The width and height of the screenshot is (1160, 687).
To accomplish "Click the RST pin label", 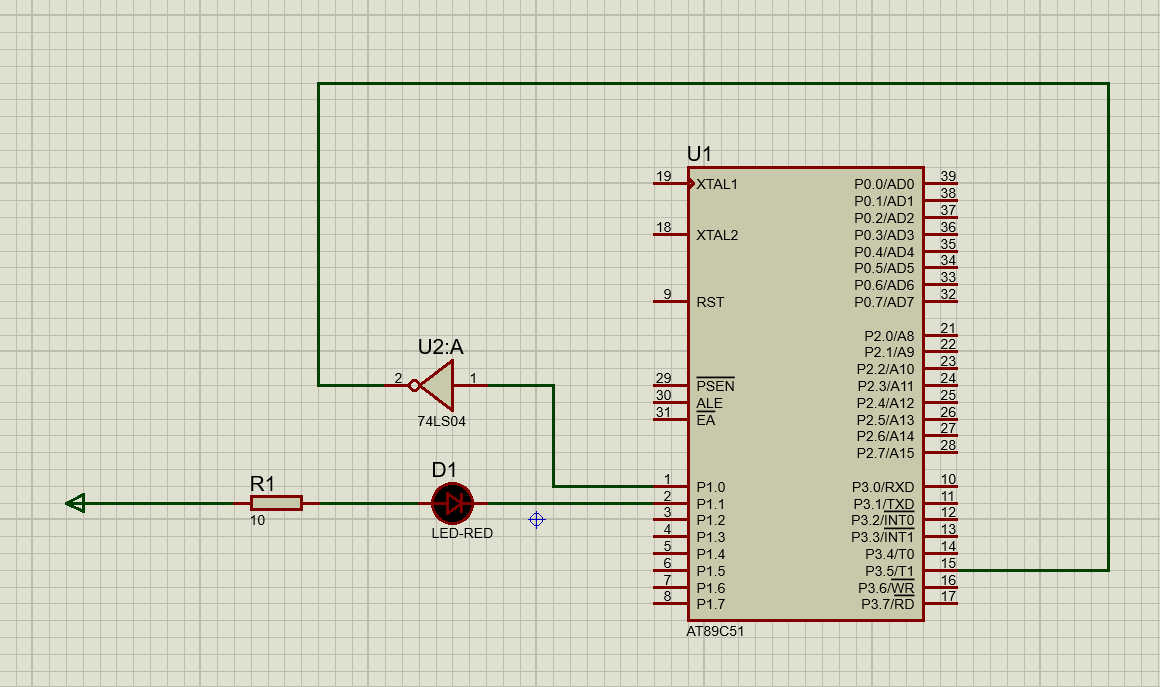I will coord(710,302).
